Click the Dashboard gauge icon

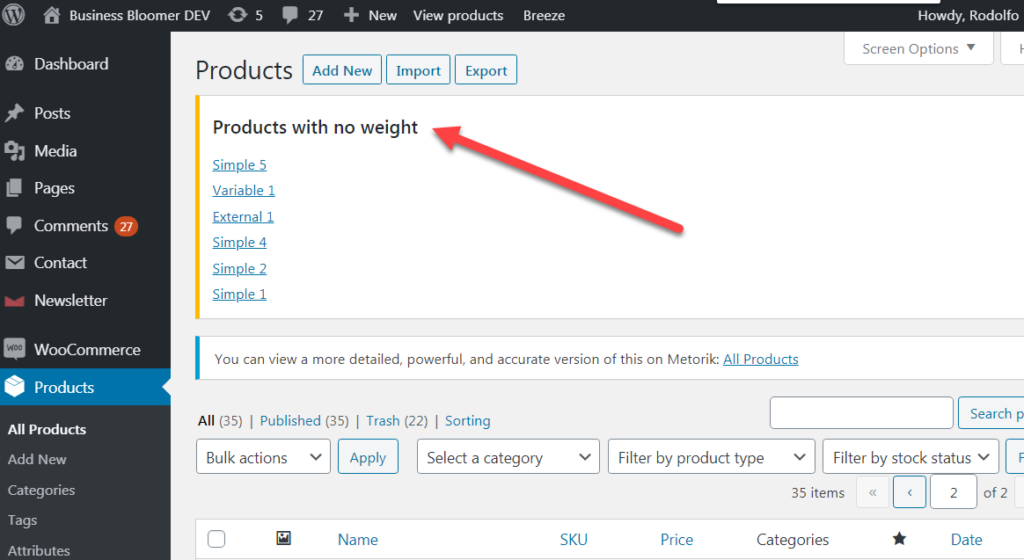click(14, 64)
